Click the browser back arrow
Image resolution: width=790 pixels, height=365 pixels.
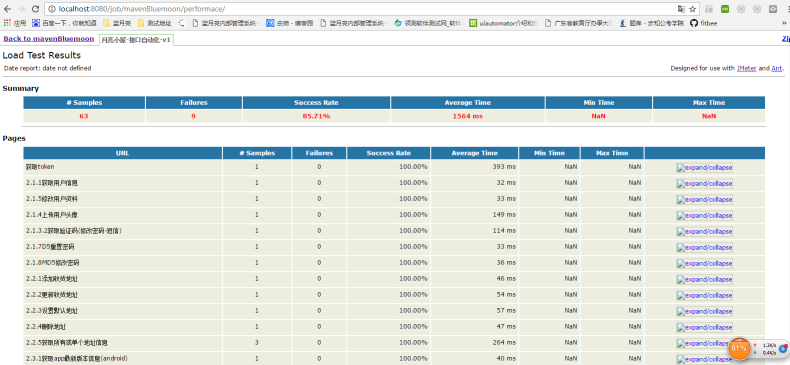[x=8, y=9]
